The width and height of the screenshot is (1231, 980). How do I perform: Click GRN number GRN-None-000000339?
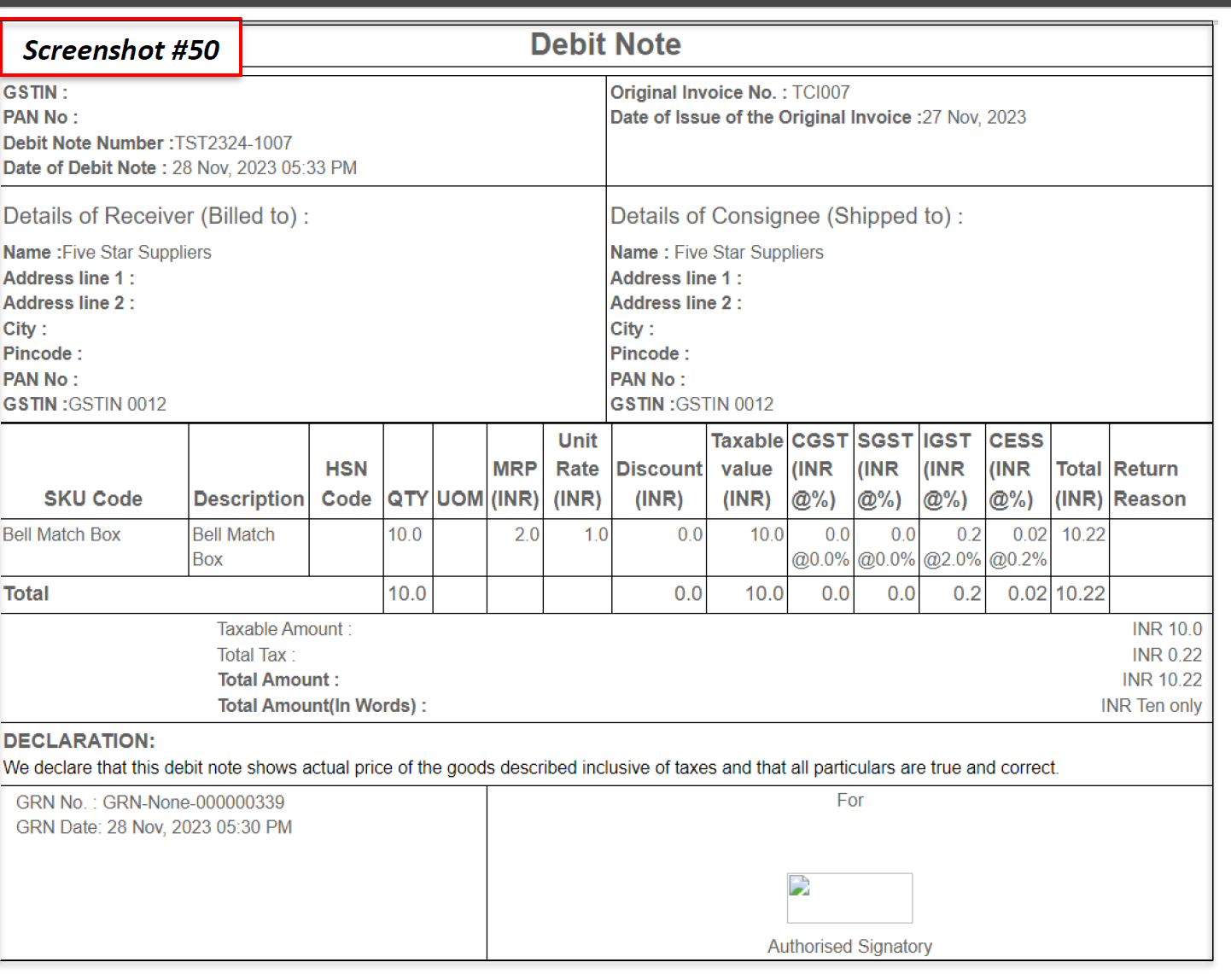coord(193,802)
